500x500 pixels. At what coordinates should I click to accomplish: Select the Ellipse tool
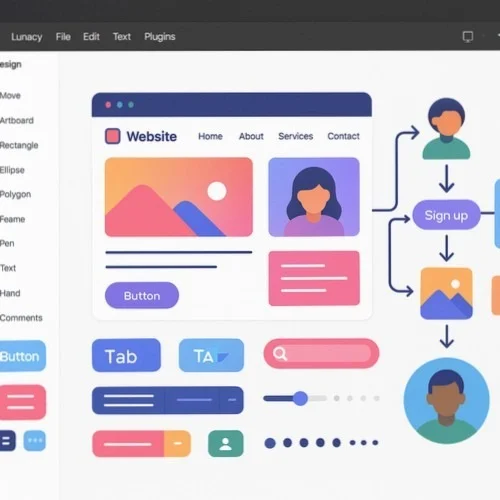pyautogui.click(x=12, y=170)
